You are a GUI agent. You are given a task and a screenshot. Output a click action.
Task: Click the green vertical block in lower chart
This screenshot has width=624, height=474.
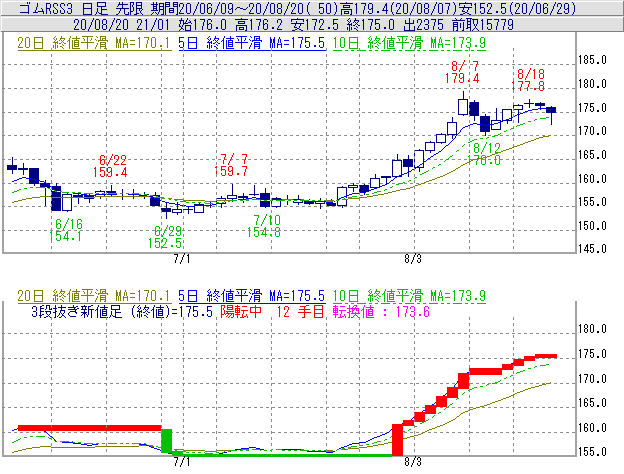[166, 441]
